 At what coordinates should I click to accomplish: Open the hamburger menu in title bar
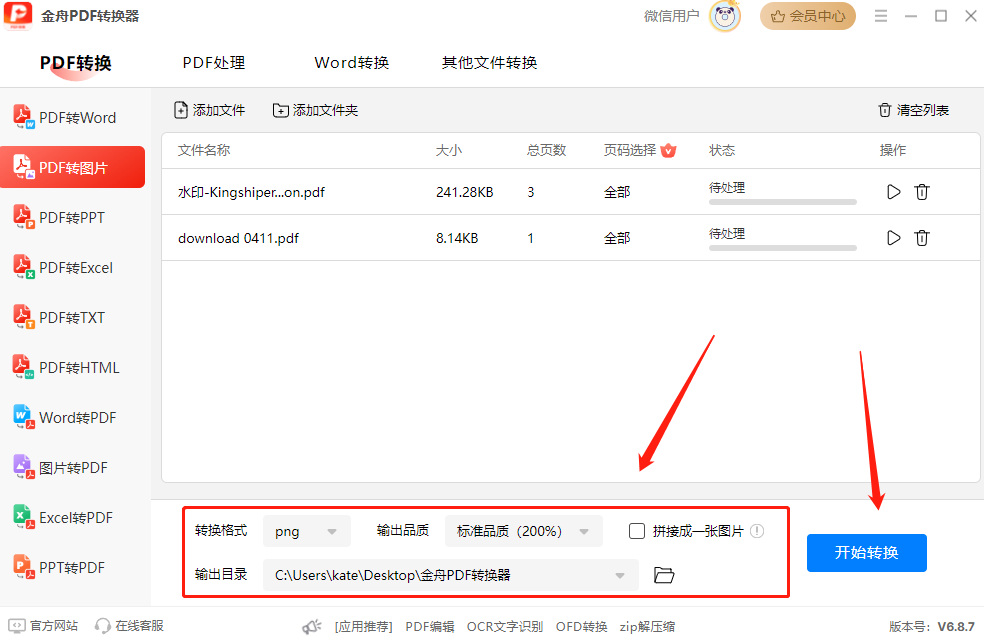pos(881,16)
